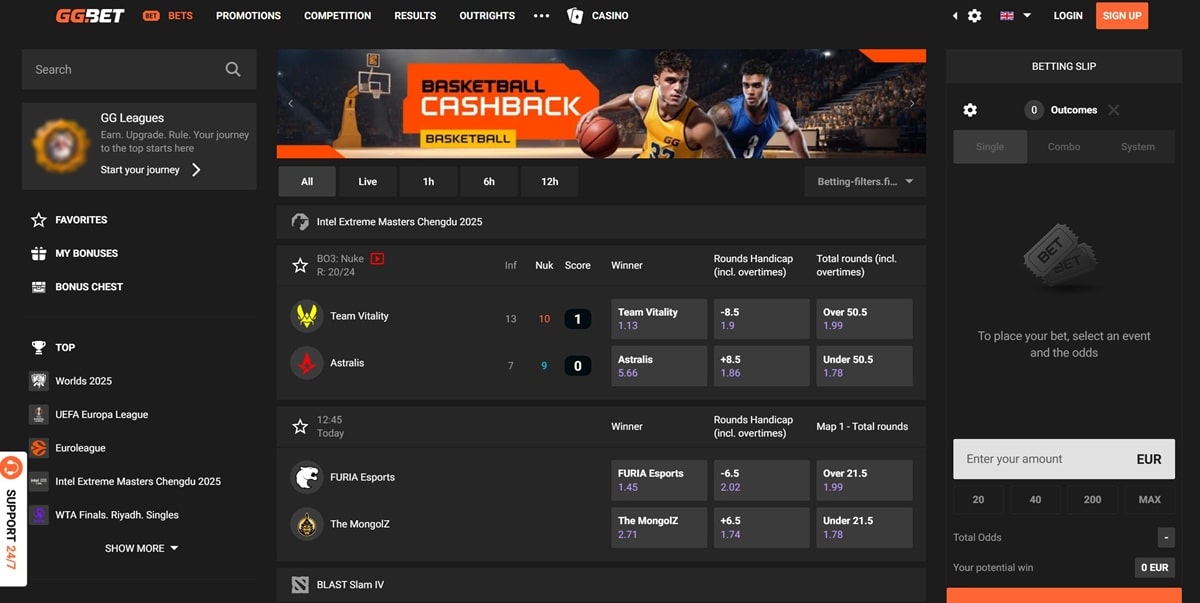Screen dimensions: 1200x603
Task: Click the header settings gear icon
Action: (x=974, y=16)
